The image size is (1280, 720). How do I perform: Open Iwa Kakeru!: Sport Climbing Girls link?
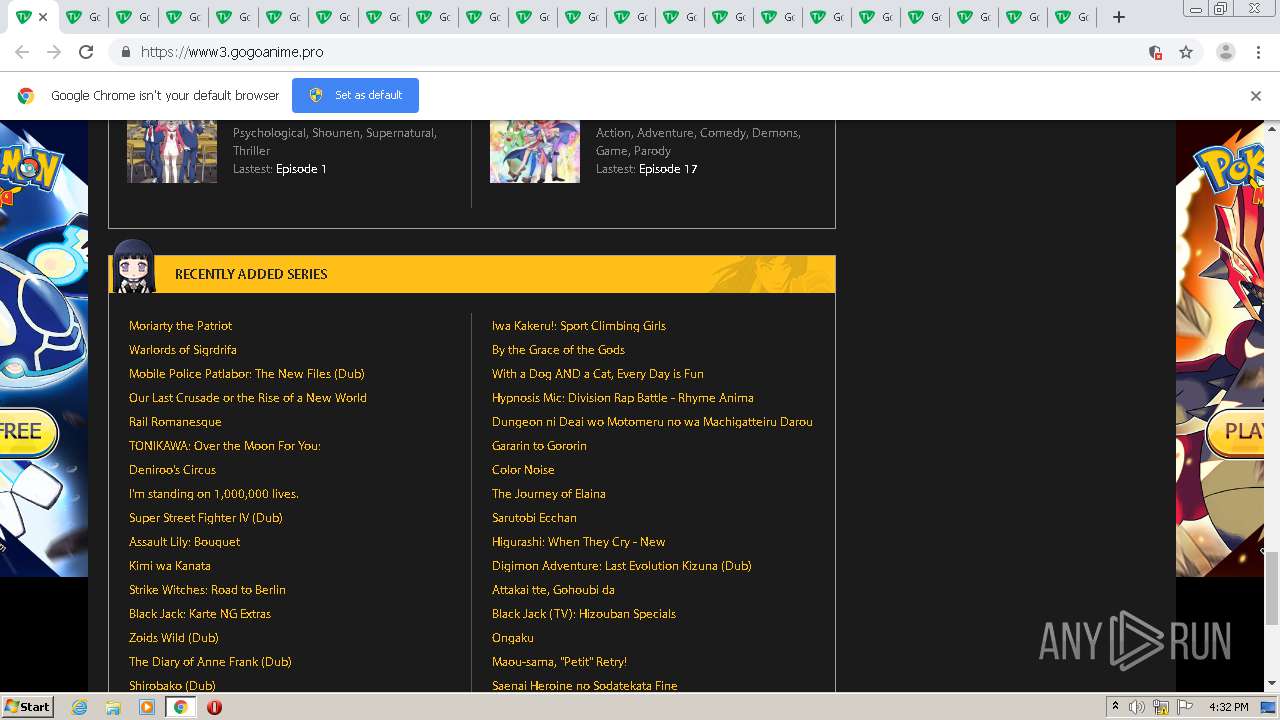point(579,326)
